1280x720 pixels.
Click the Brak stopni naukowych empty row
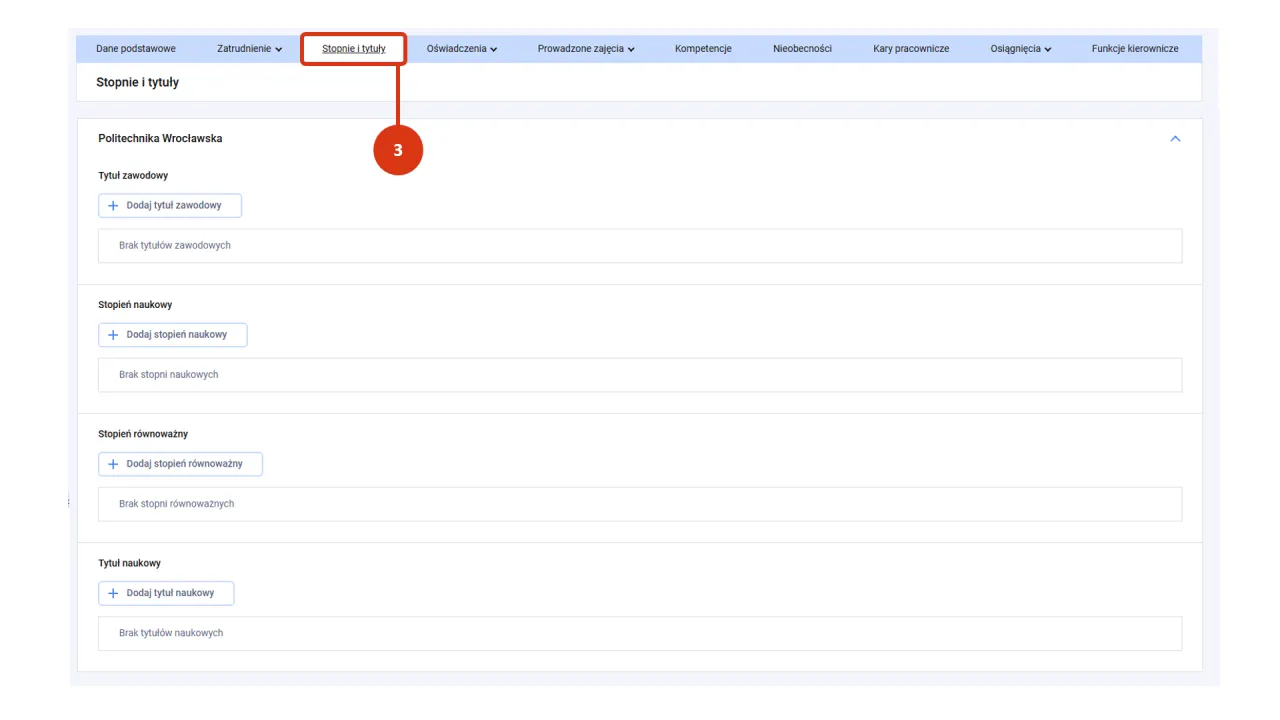click(640, 375)
